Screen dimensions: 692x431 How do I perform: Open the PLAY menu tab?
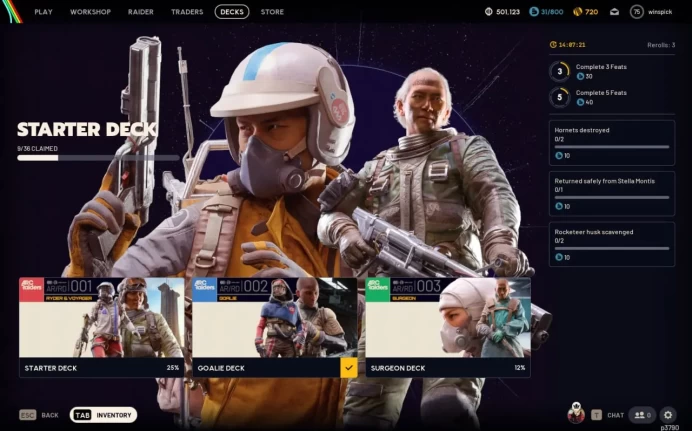43,12
